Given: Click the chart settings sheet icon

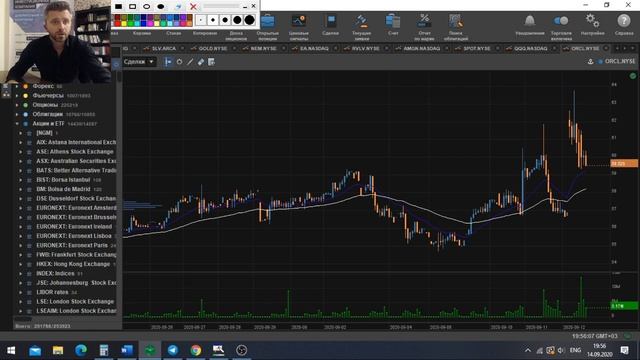Looking at the screenshot, I should 211,62.
